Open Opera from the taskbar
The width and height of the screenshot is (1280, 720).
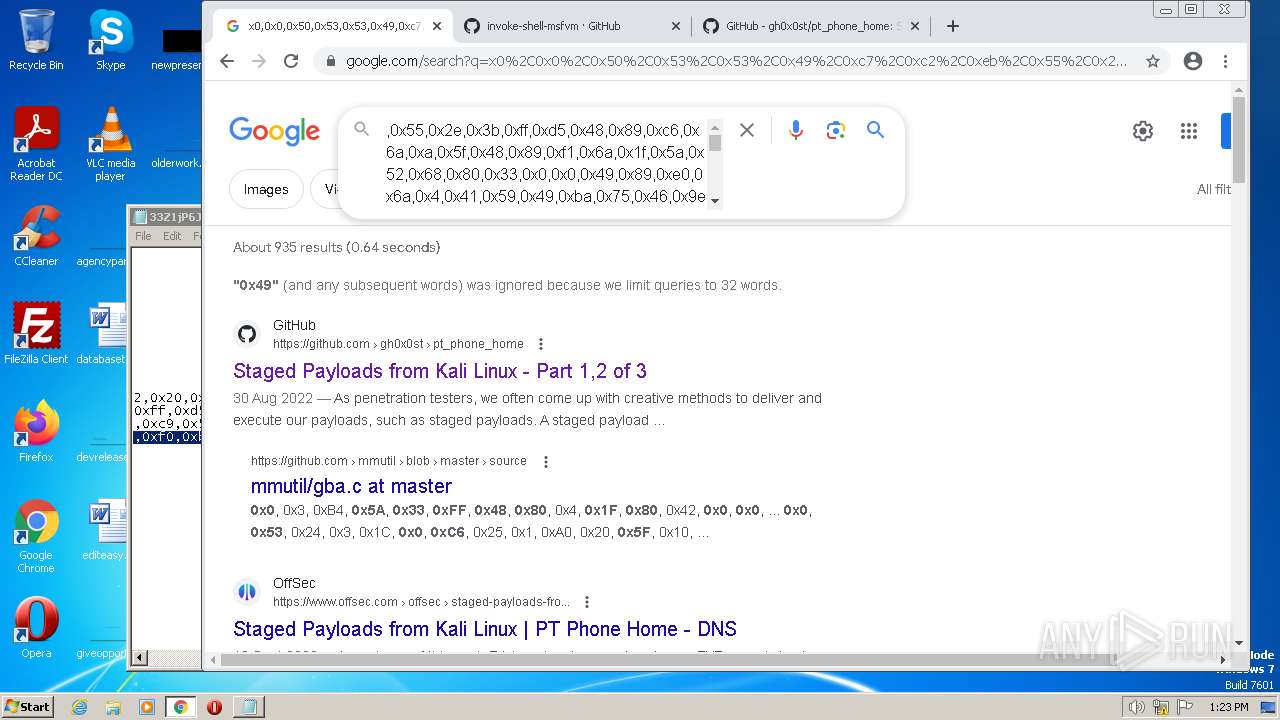[x=214, y=707]
